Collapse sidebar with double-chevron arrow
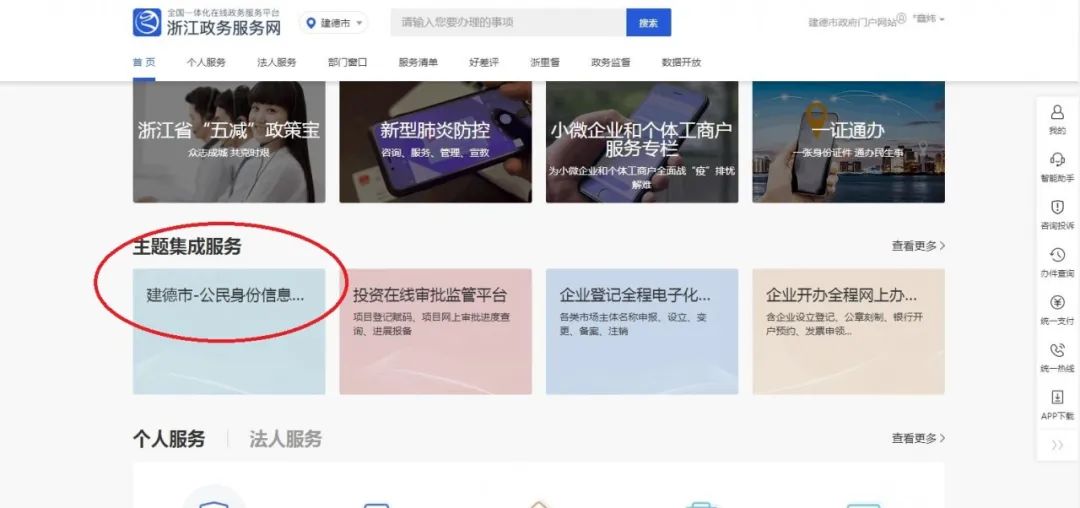This screenshot has width=1080, height=508. (x=1057, y=445)
